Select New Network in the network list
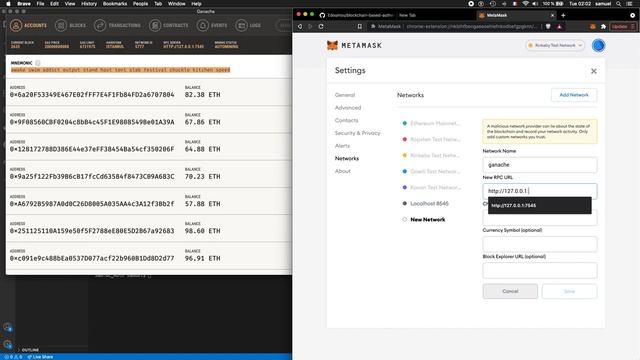 424,219
